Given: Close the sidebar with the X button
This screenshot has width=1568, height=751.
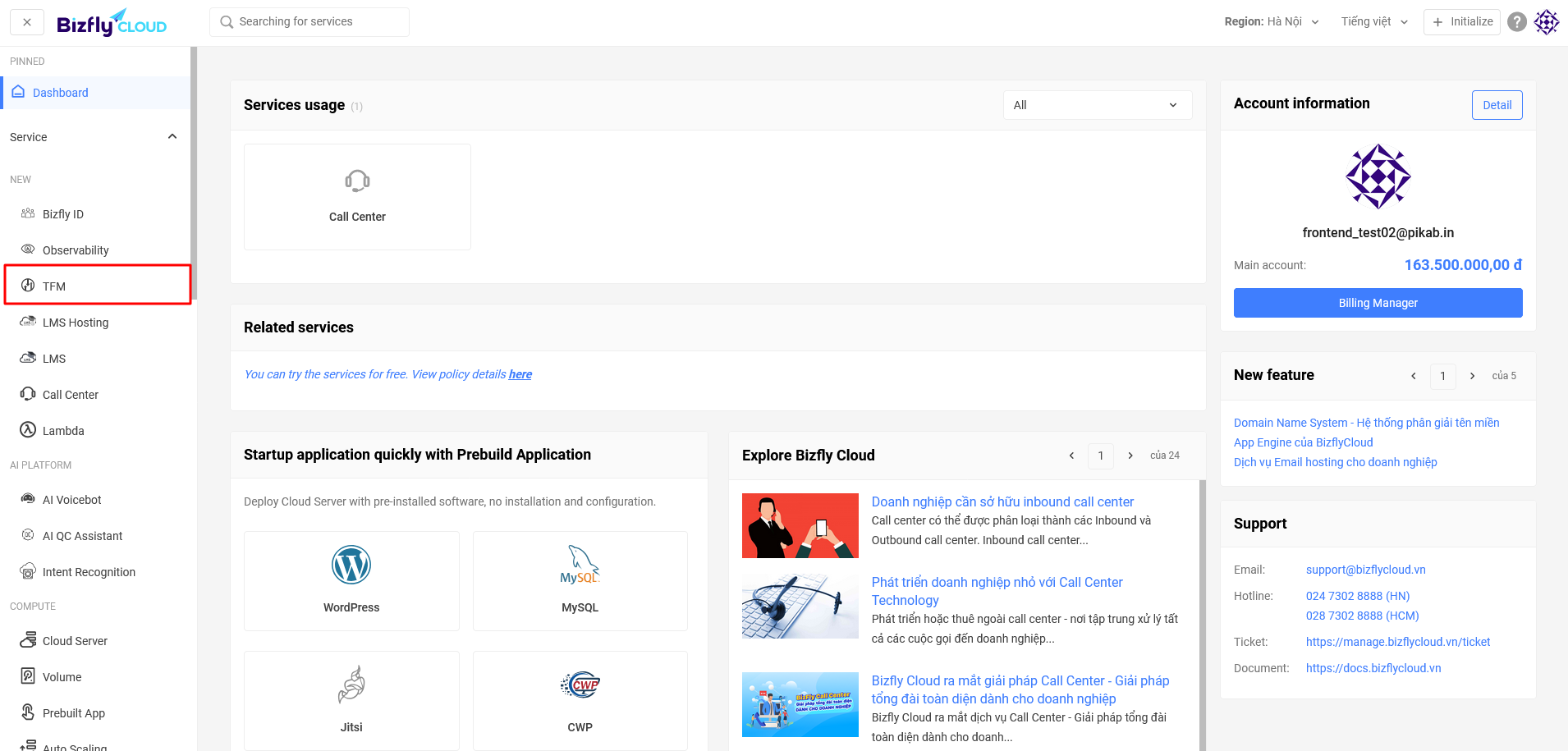Looking at the screenshot, I should click(x=27, y=22).
